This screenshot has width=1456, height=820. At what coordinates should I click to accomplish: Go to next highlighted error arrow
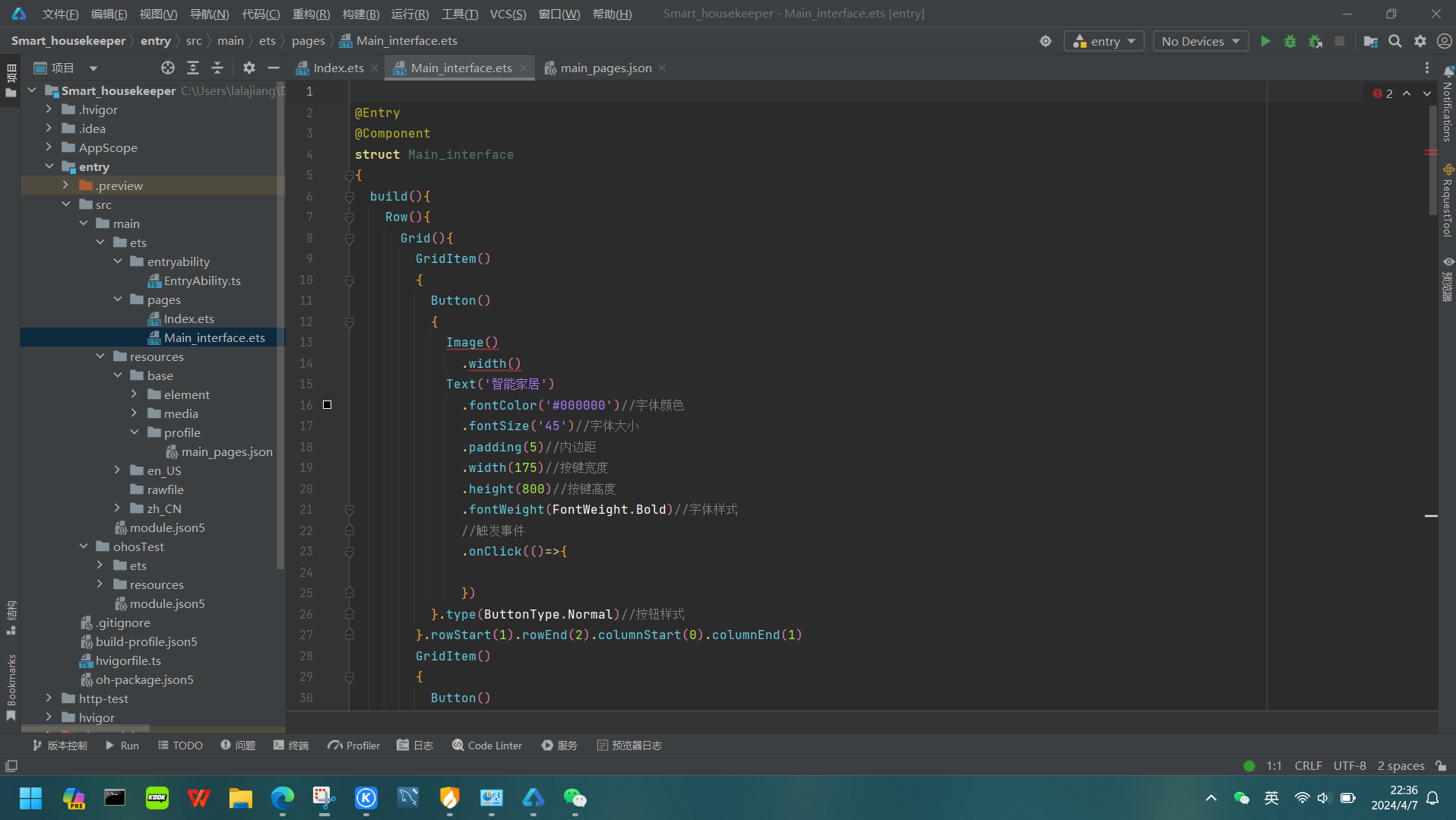coord(1427,93)
